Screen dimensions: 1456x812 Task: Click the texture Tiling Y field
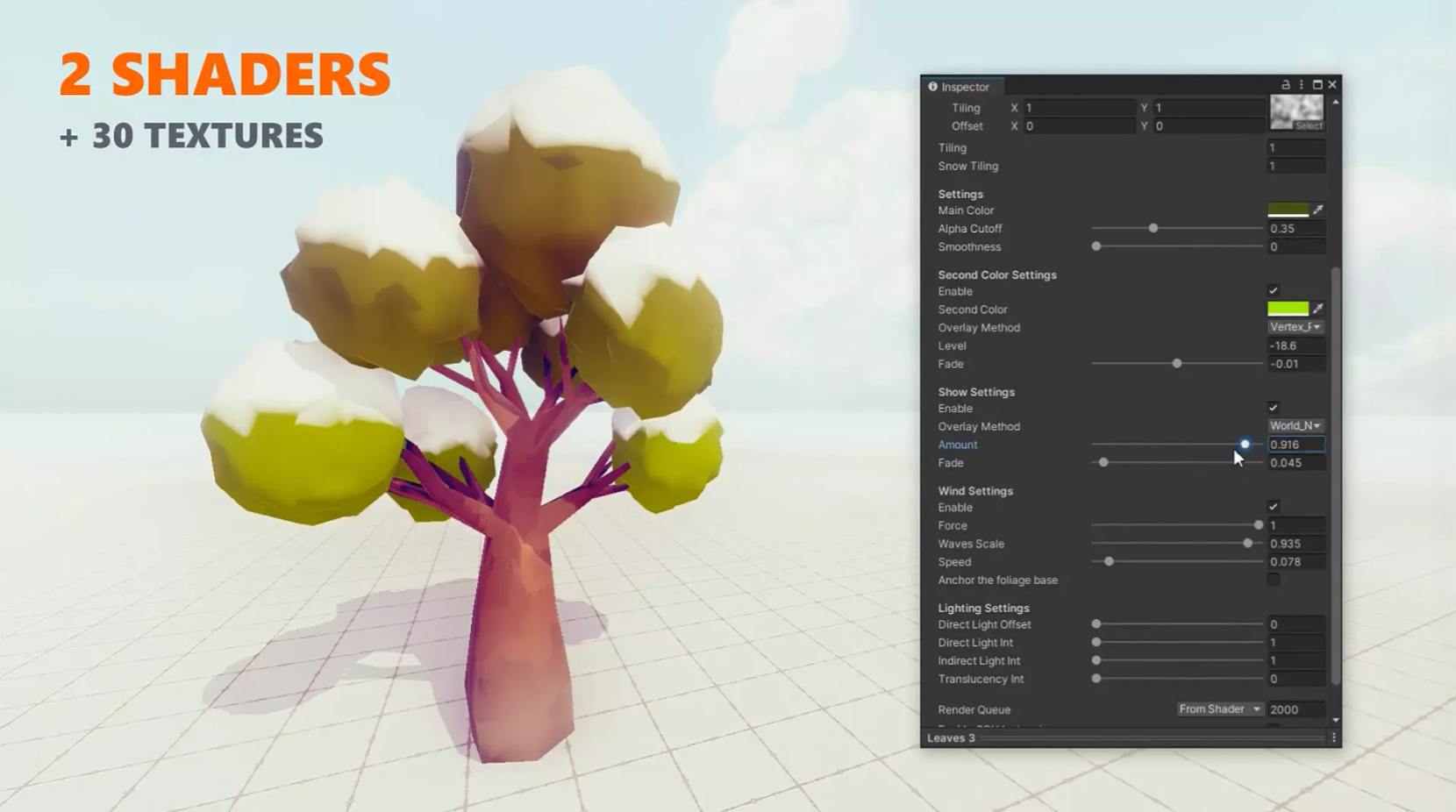(x=1208, y=108)
